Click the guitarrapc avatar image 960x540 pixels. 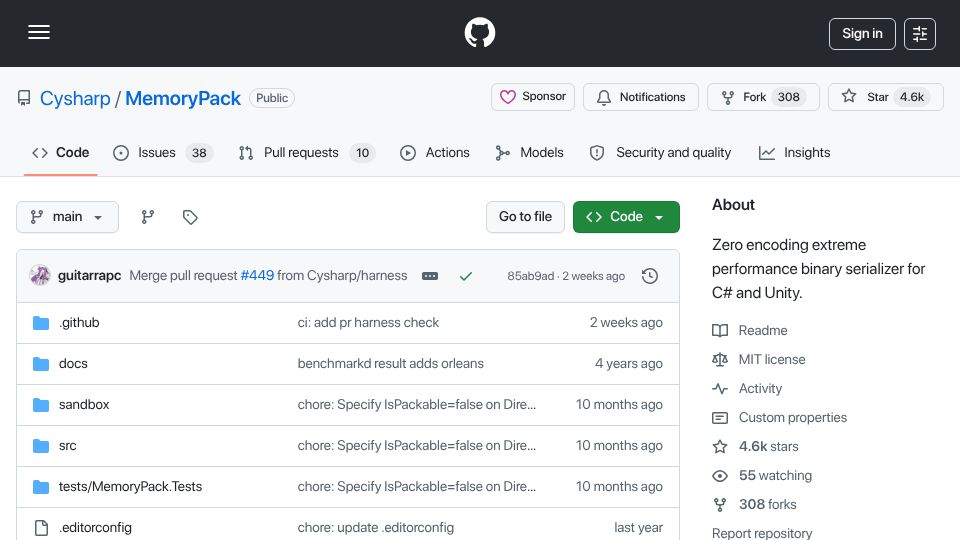40,276
